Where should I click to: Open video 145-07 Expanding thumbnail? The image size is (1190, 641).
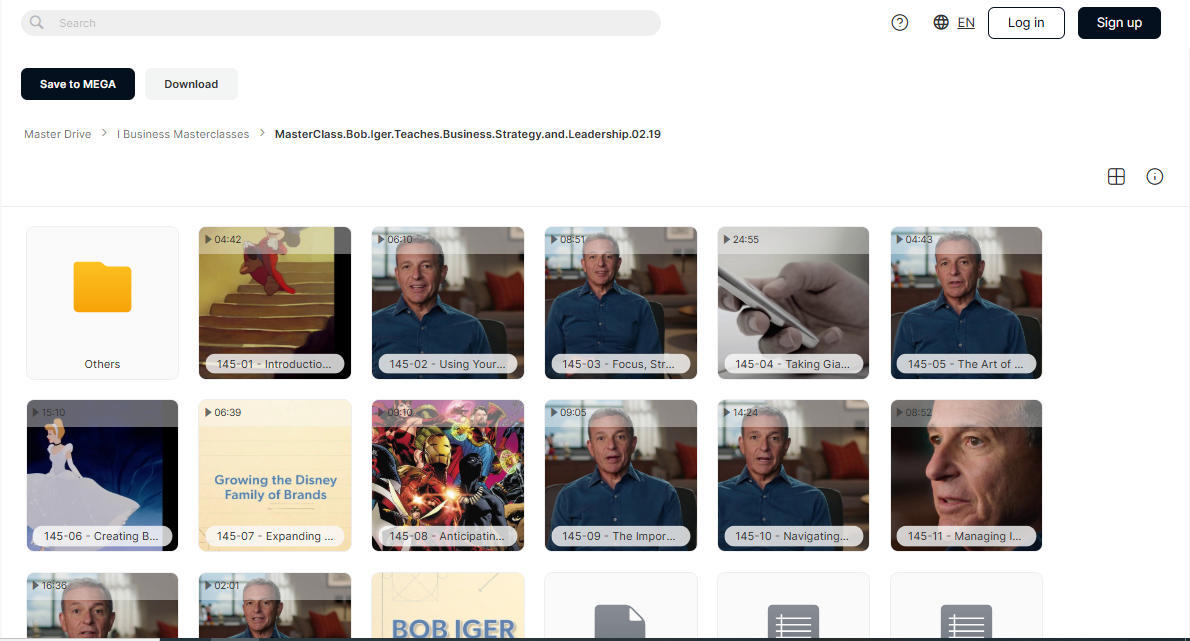[275, 476]
